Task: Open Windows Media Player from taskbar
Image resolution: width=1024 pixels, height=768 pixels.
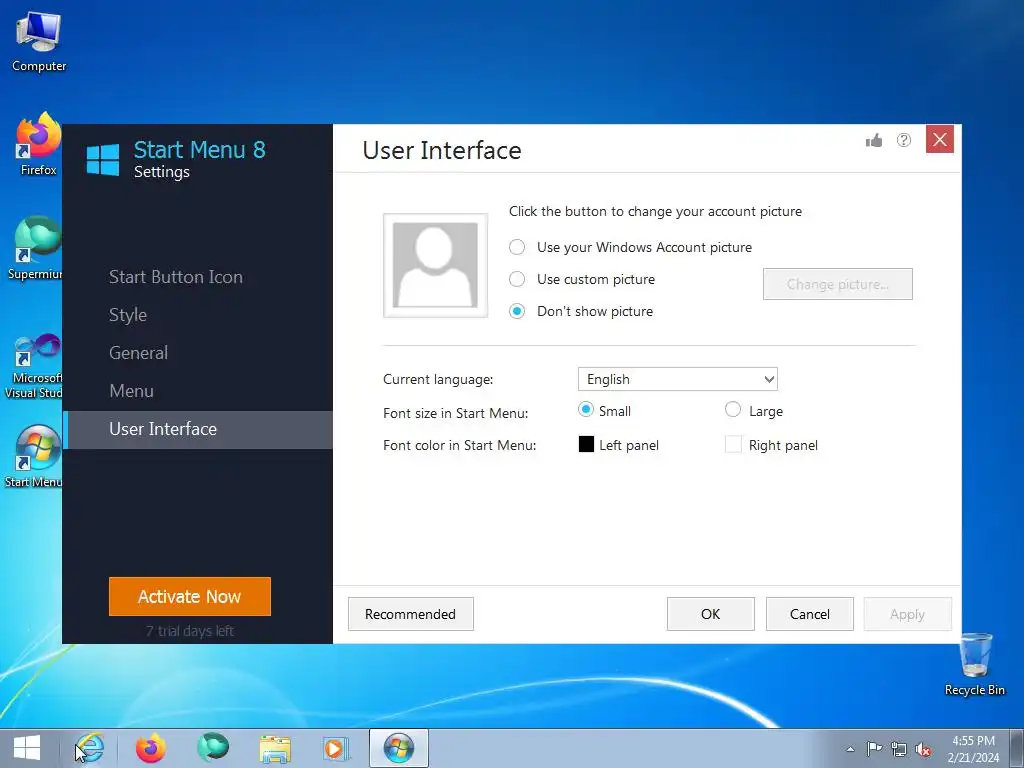Action: click(336, 749)
